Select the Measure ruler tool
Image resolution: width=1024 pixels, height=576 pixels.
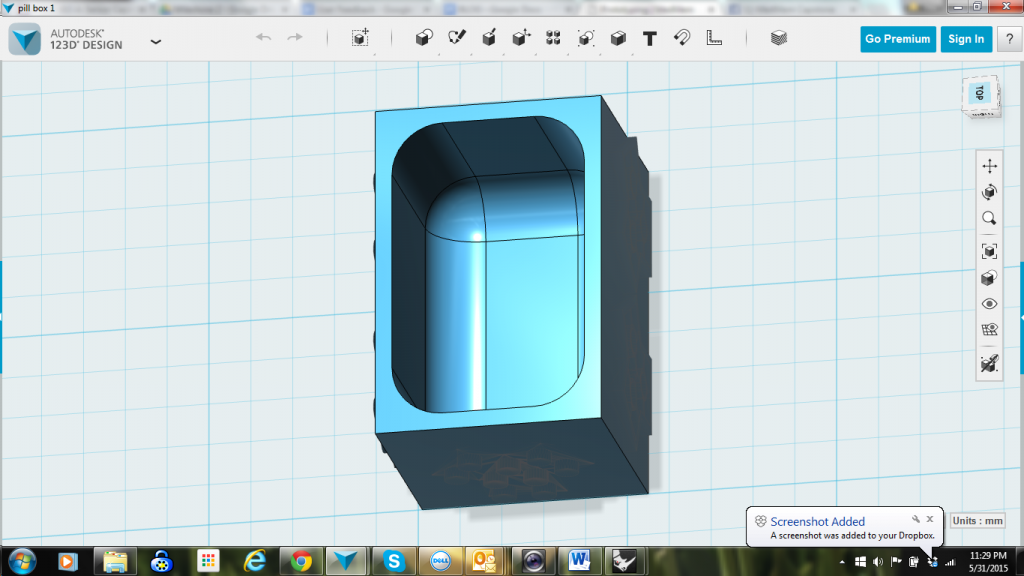click(x=714, y=38)
